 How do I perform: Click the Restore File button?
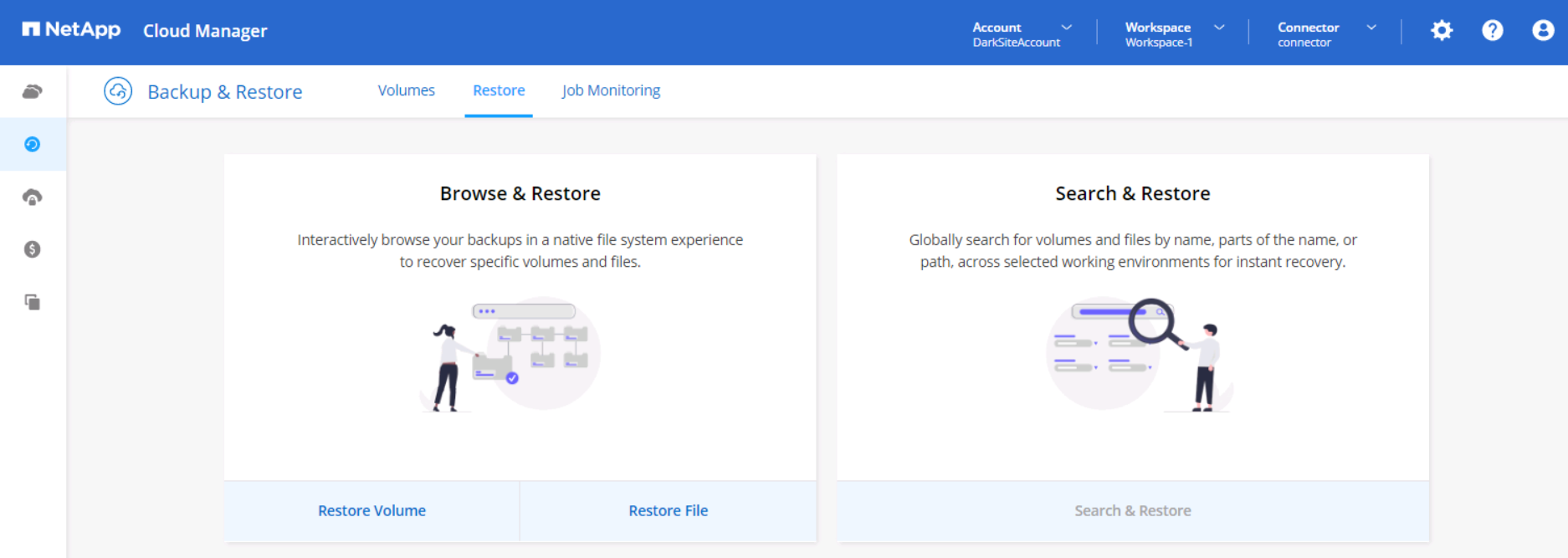click(668, 510)
